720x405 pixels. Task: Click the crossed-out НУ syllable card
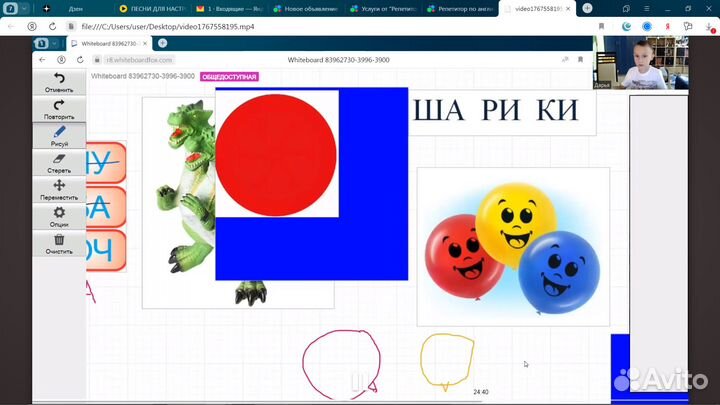(x=106, y=163)
